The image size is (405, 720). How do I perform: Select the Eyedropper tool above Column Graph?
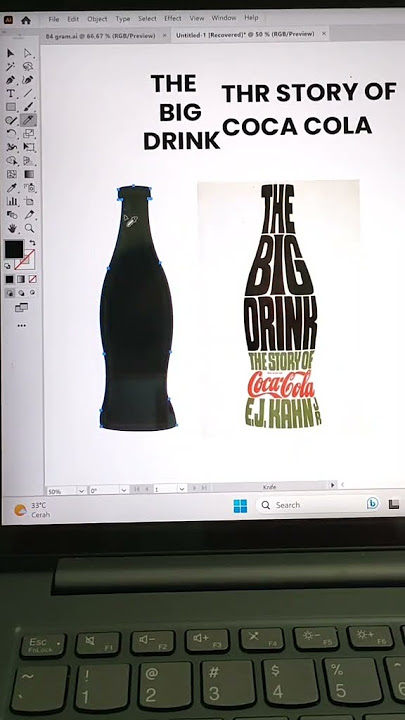(11, 187)
